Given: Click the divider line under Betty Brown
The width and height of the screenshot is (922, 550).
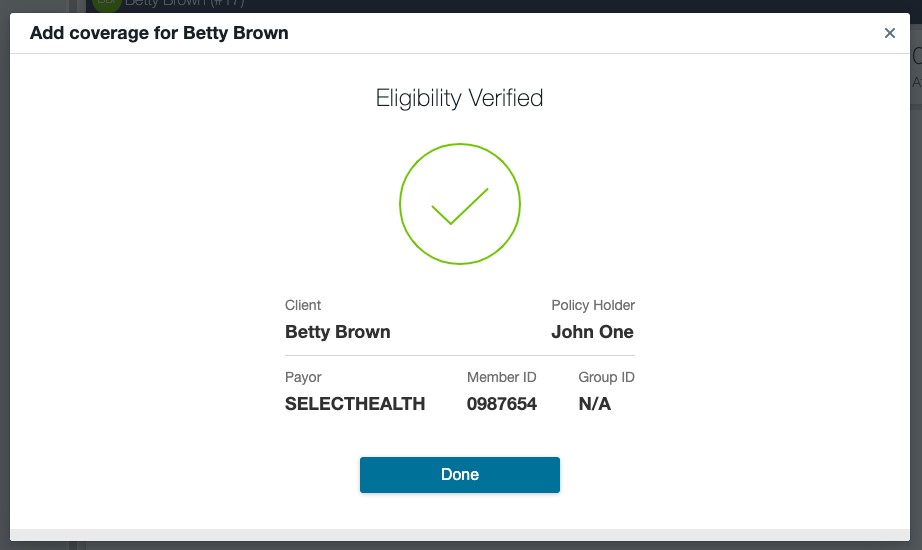Looking at the screenshot, I should click(x=460, y=355).
